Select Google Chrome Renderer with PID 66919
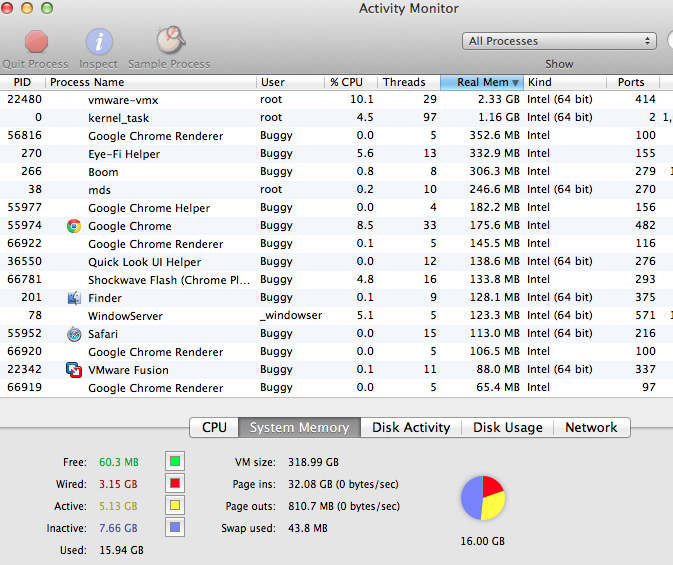673x565 pixels. pyautogui.click(x=336, y=388)
